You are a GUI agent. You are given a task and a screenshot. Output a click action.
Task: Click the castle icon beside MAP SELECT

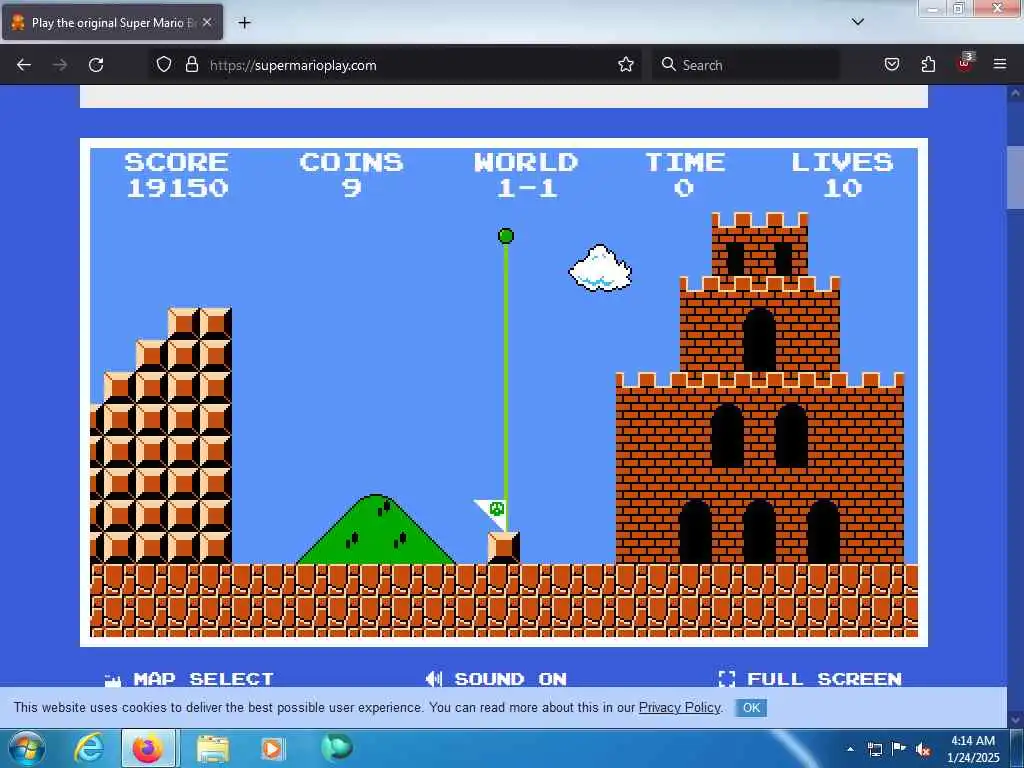coord(113,680)
